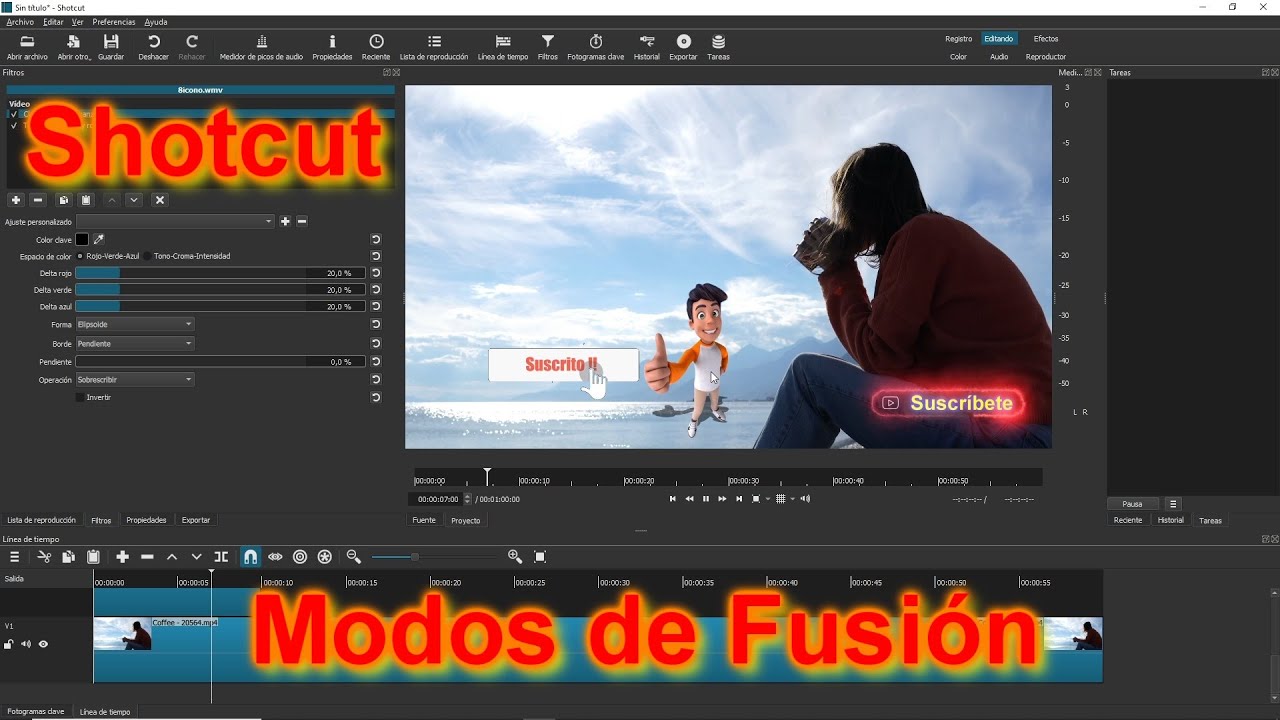
Task: Click the Guardar save icon
Action: pos(111,47)
